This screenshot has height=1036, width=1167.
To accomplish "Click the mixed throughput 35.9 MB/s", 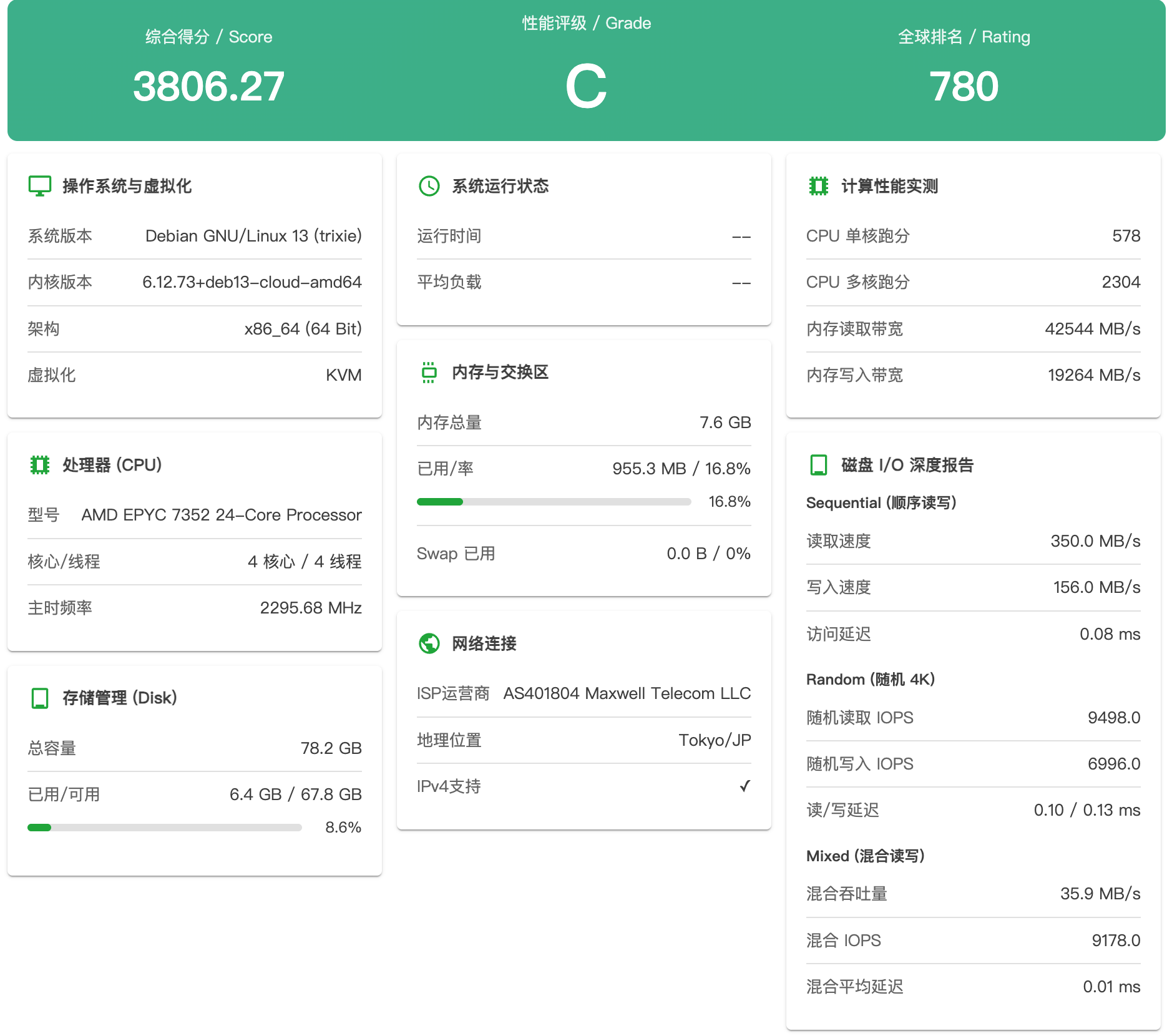I will coord(1100,894).
